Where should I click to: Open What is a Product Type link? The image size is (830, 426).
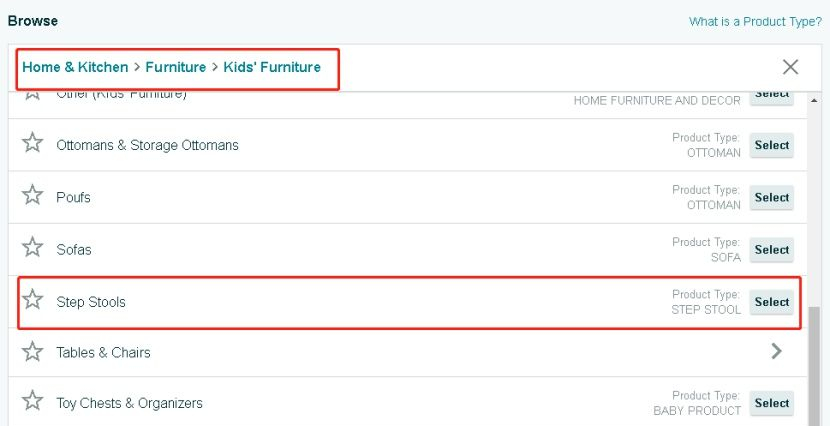(755, 22)
